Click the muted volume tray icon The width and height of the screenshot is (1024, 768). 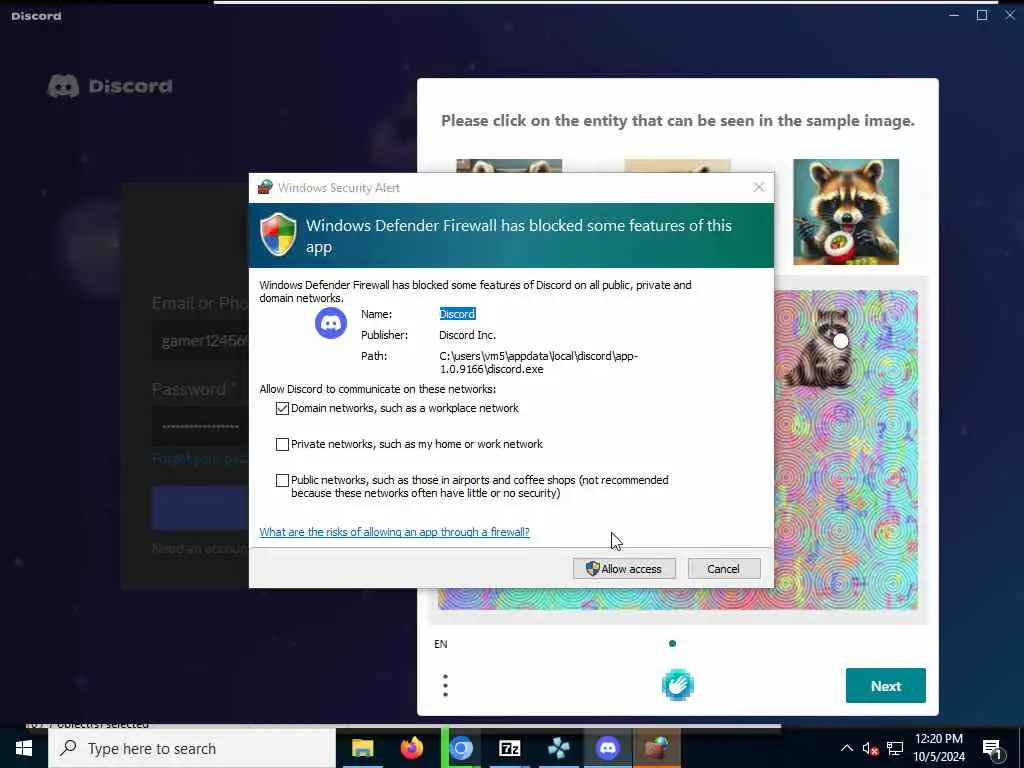(x=870, y=749)
